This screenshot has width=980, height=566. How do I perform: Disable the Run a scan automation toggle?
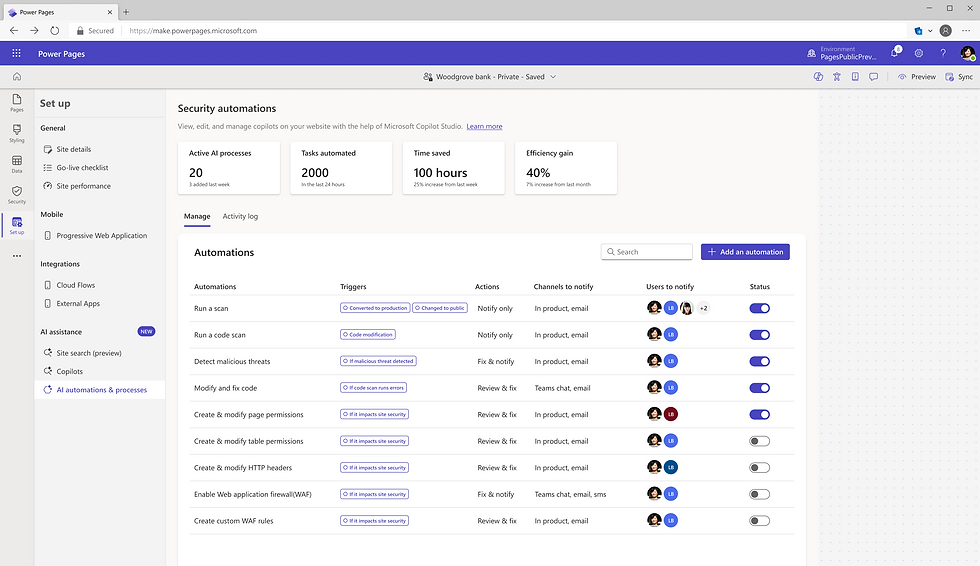pos(760,308)
